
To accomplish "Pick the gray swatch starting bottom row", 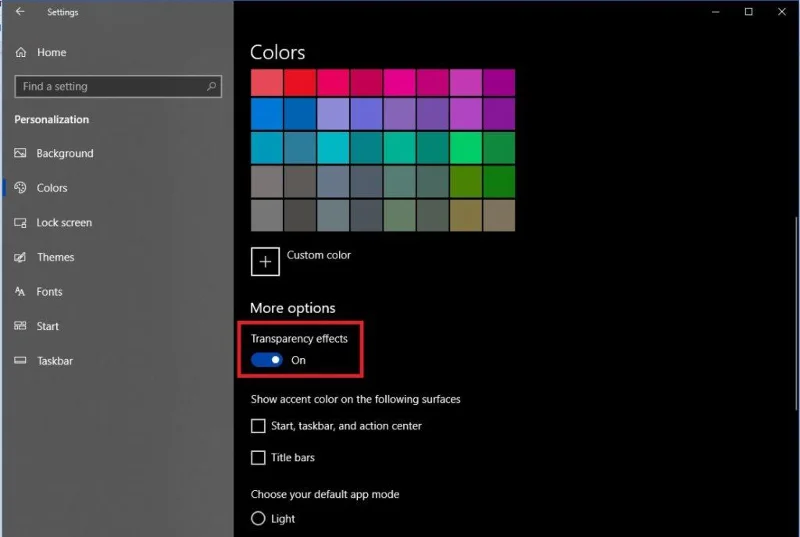I will tap(267, 215).
